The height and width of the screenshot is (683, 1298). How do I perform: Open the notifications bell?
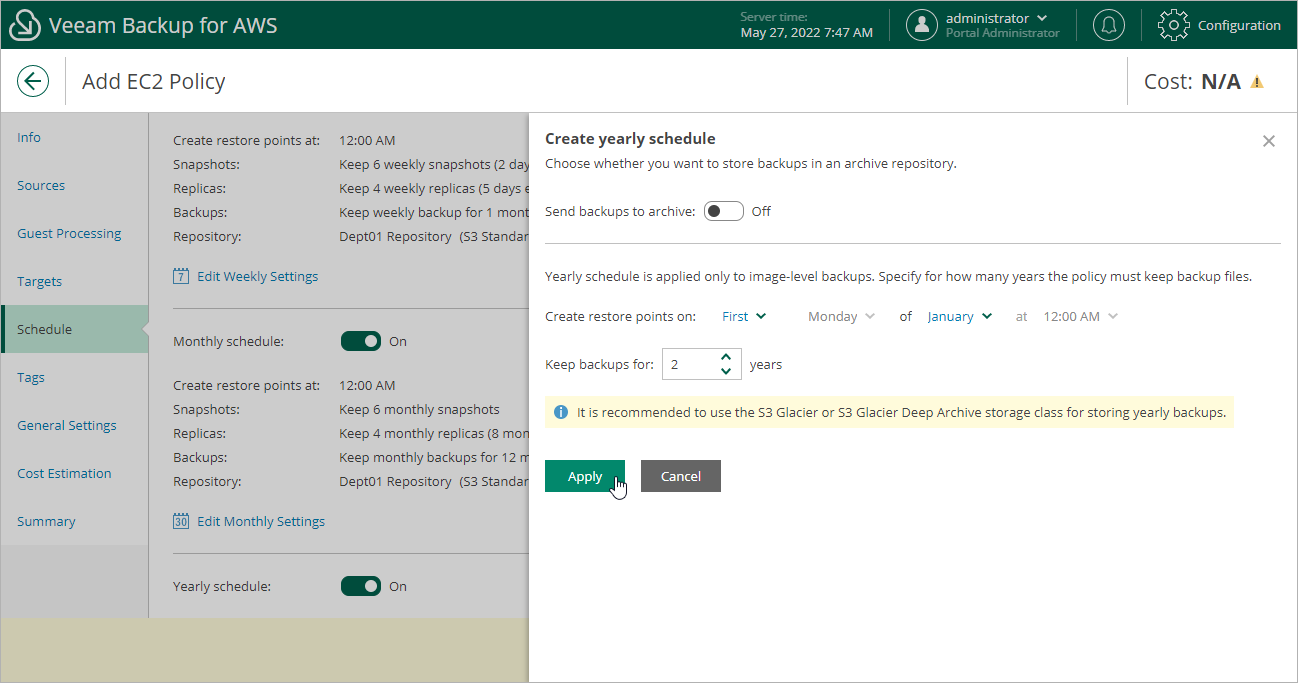point(1108,24)
